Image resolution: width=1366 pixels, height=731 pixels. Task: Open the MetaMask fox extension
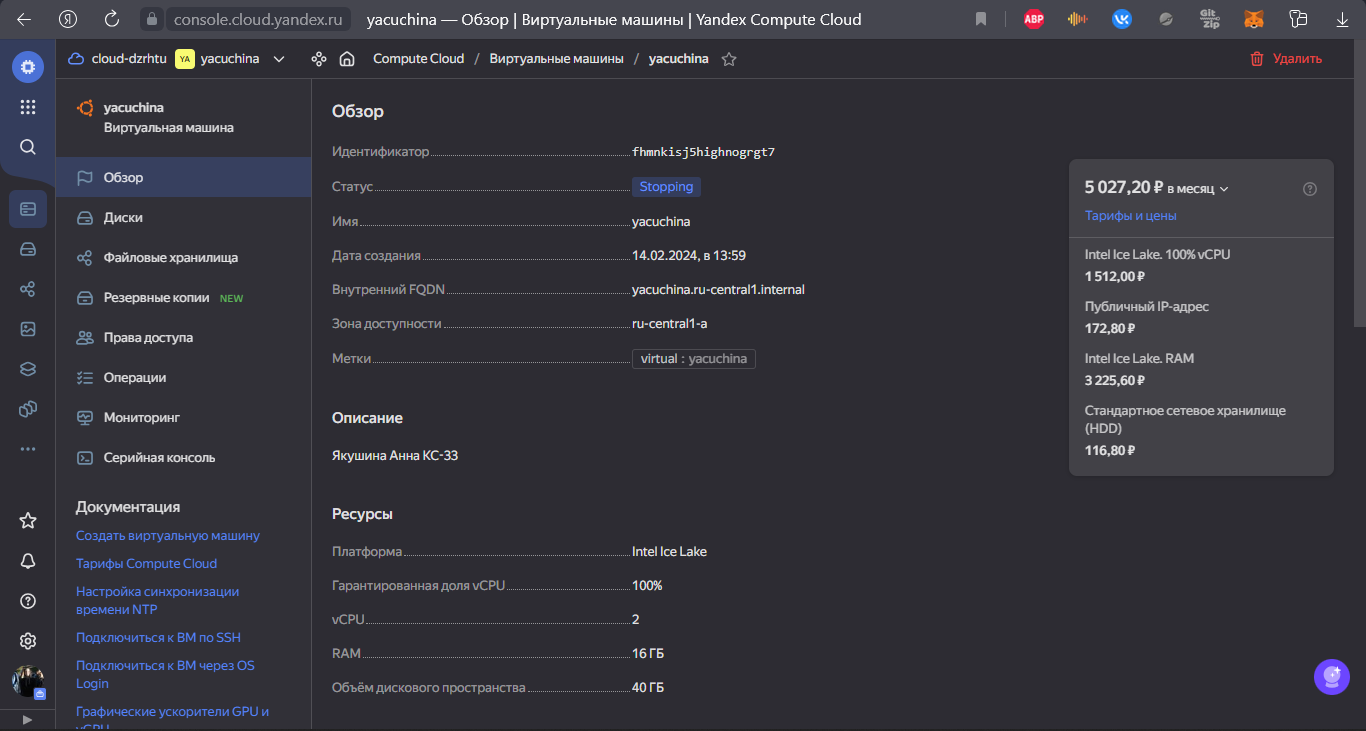[x=1253, y=19]
